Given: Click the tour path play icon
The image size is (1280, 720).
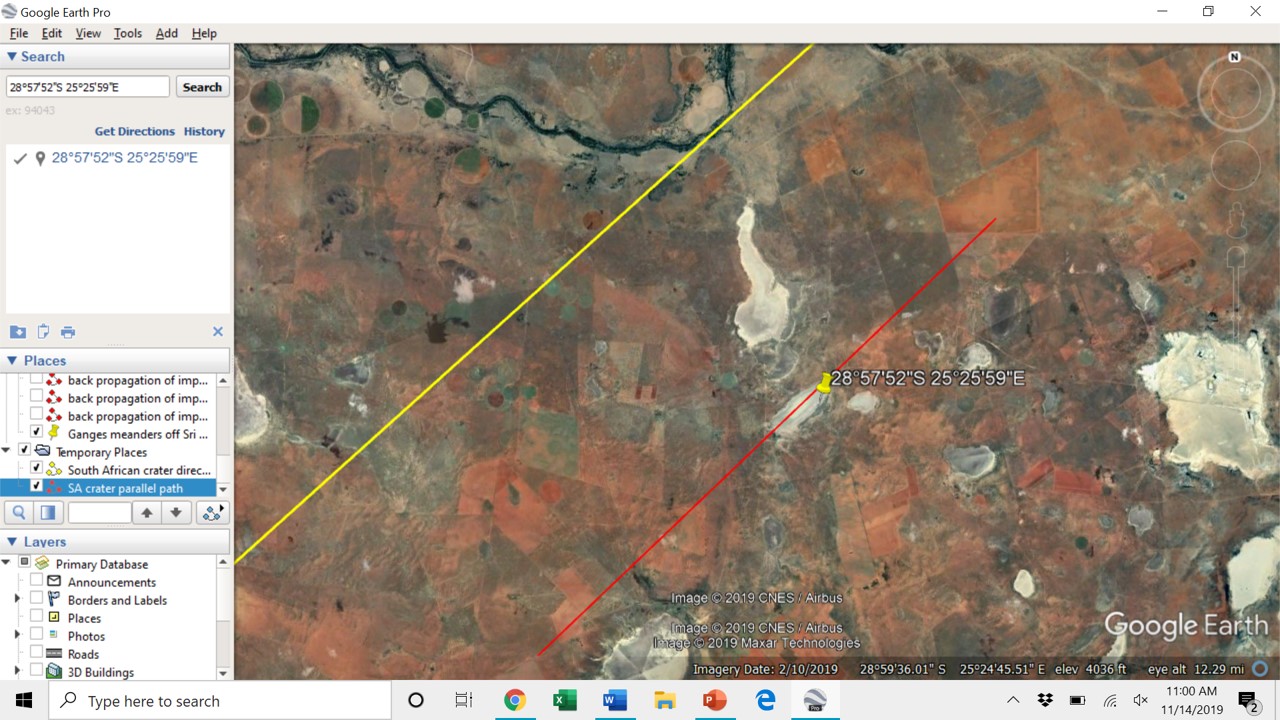Looking at the screenshot, I should pos(212,513).
